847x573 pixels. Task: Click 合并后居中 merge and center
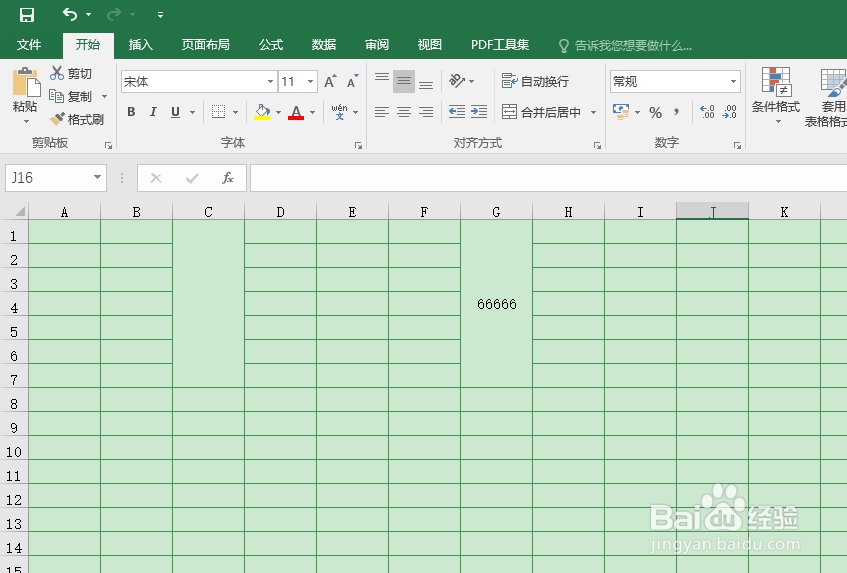click(541, 112)
